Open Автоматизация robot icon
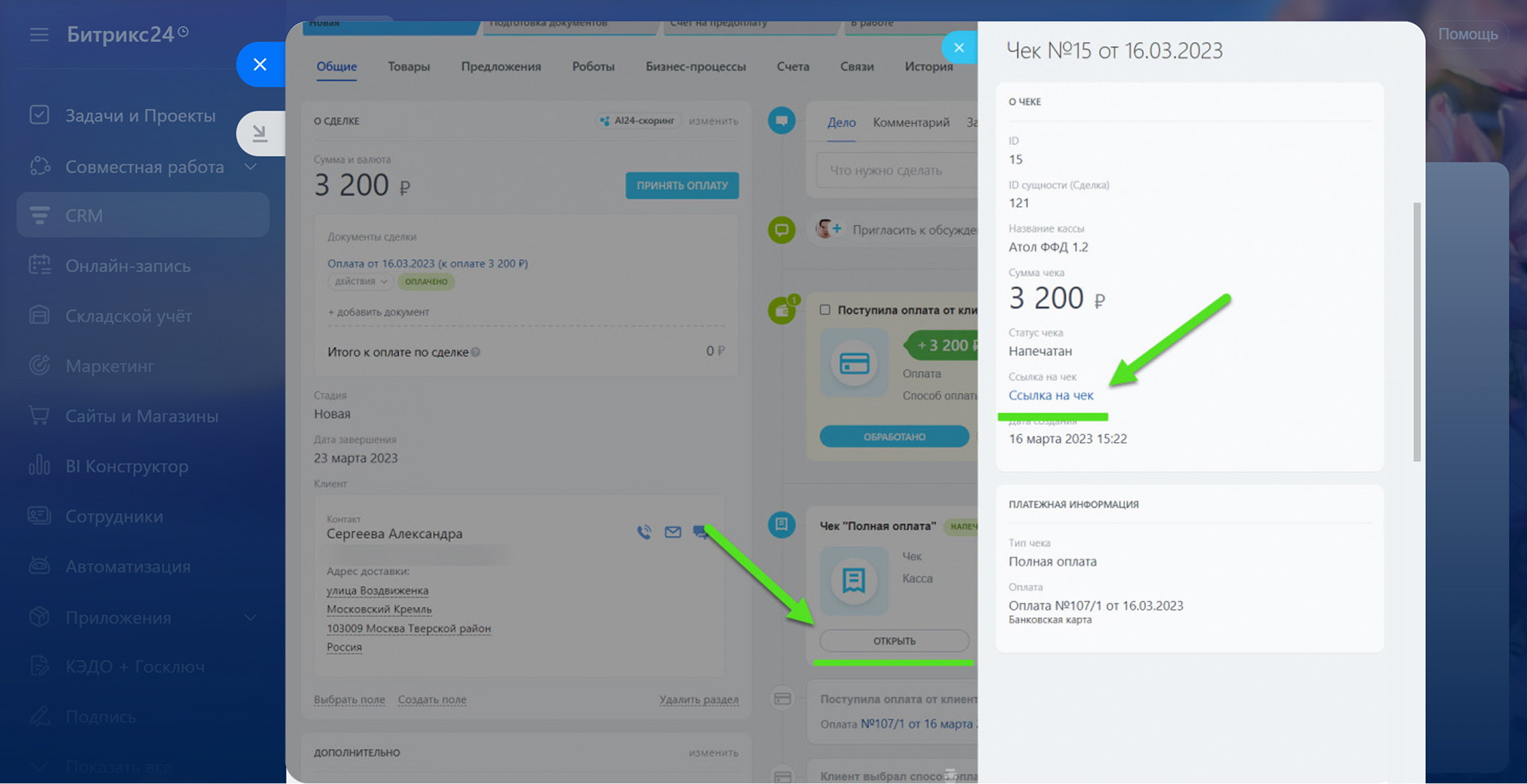This screenshot has width=1527, height=784. pyautogui.click(x=39, y=566)
